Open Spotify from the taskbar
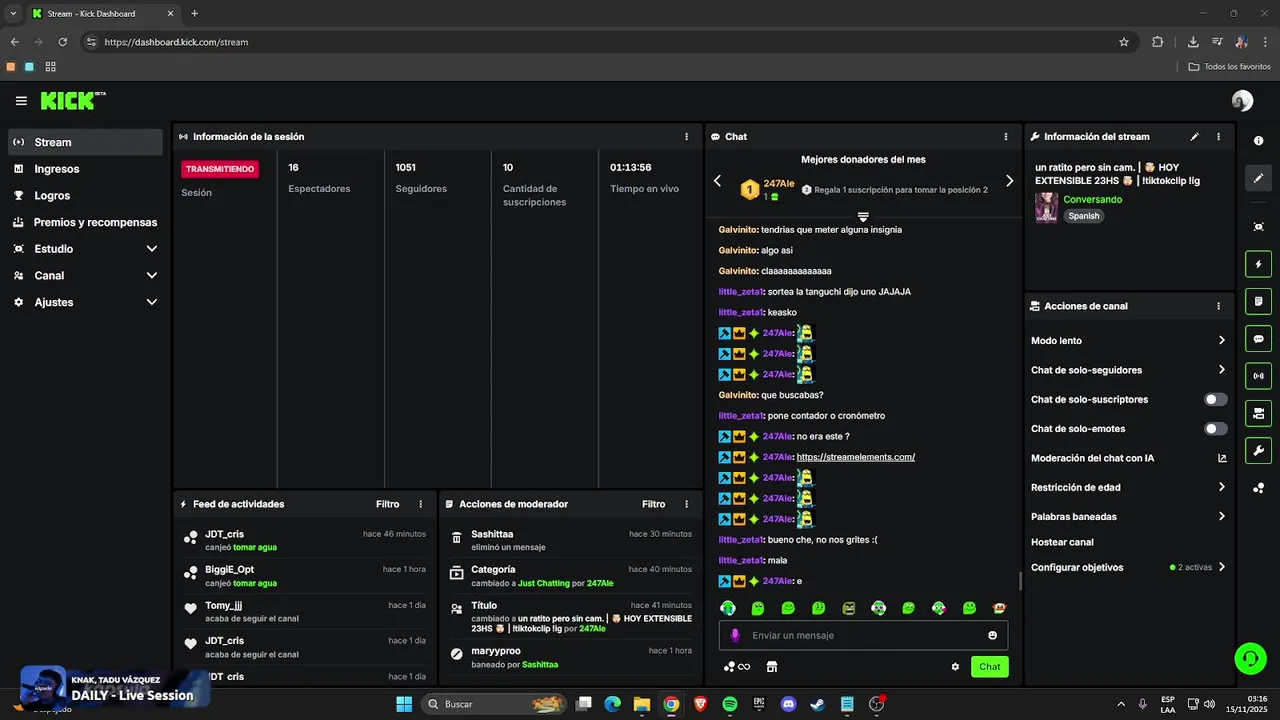Viewport: 1280px width, 720px height. (730, 704)
